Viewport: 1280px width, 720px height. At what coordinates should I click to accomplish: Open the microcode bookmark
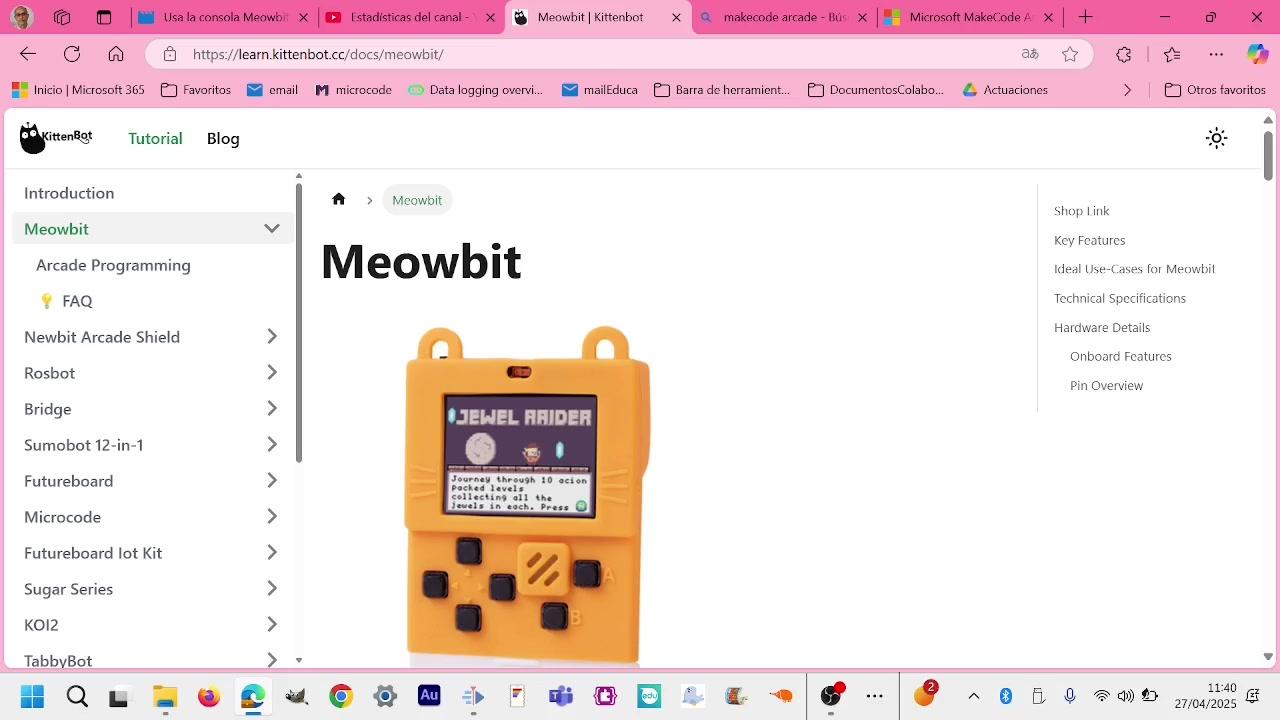(x=353, y=90)
